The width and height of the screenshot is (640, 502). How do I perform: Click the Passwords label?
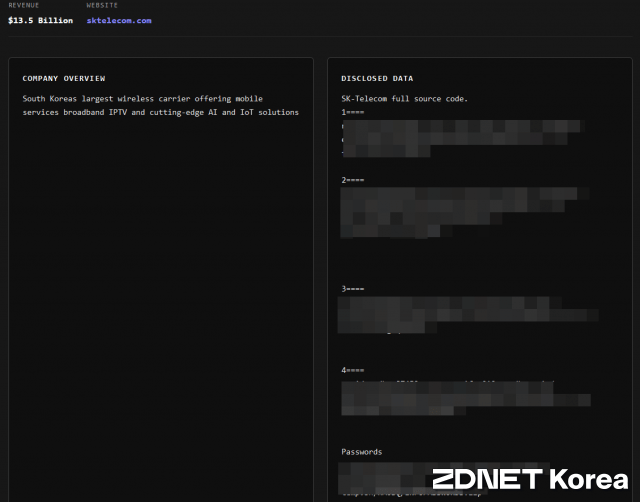pyautogui.click(x=361, y=452)
